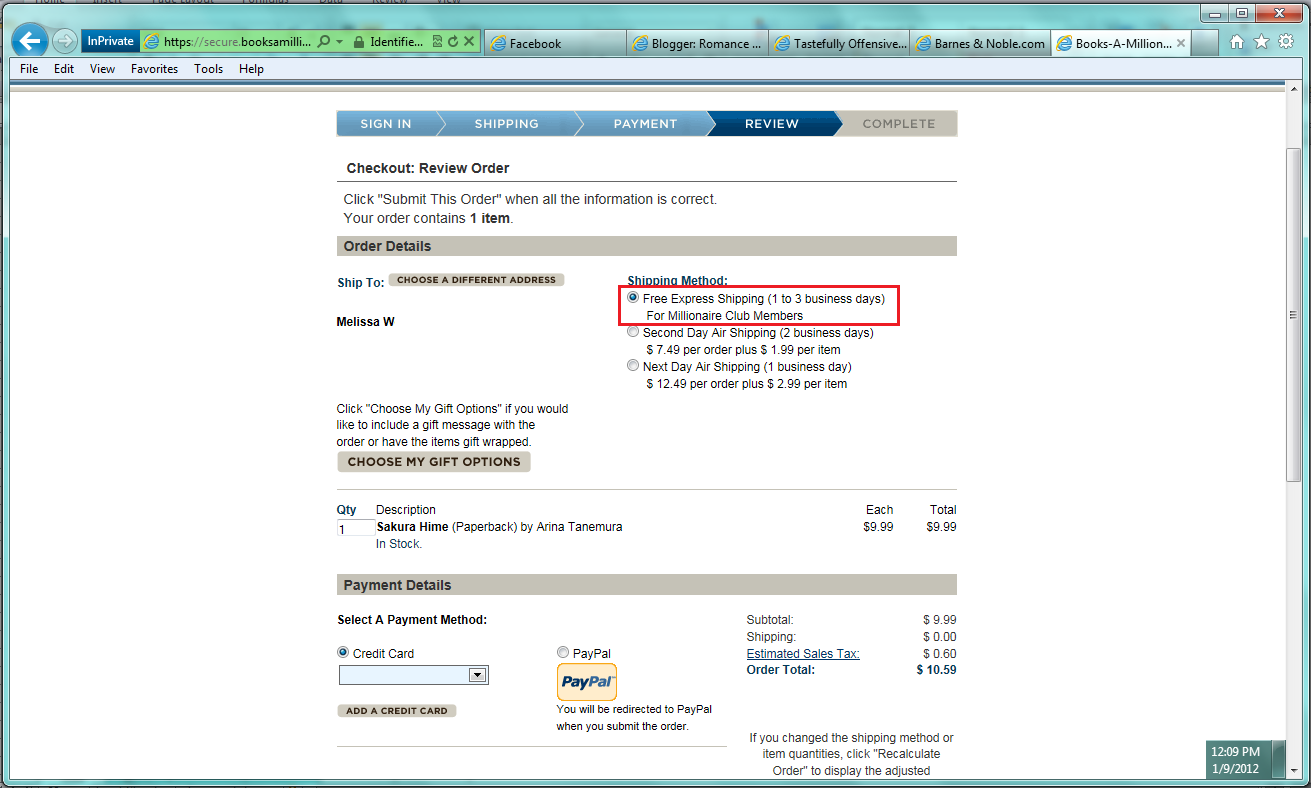Select Free Express Shipping radio button
The image size is (1311, 788).
click(633, 298)
